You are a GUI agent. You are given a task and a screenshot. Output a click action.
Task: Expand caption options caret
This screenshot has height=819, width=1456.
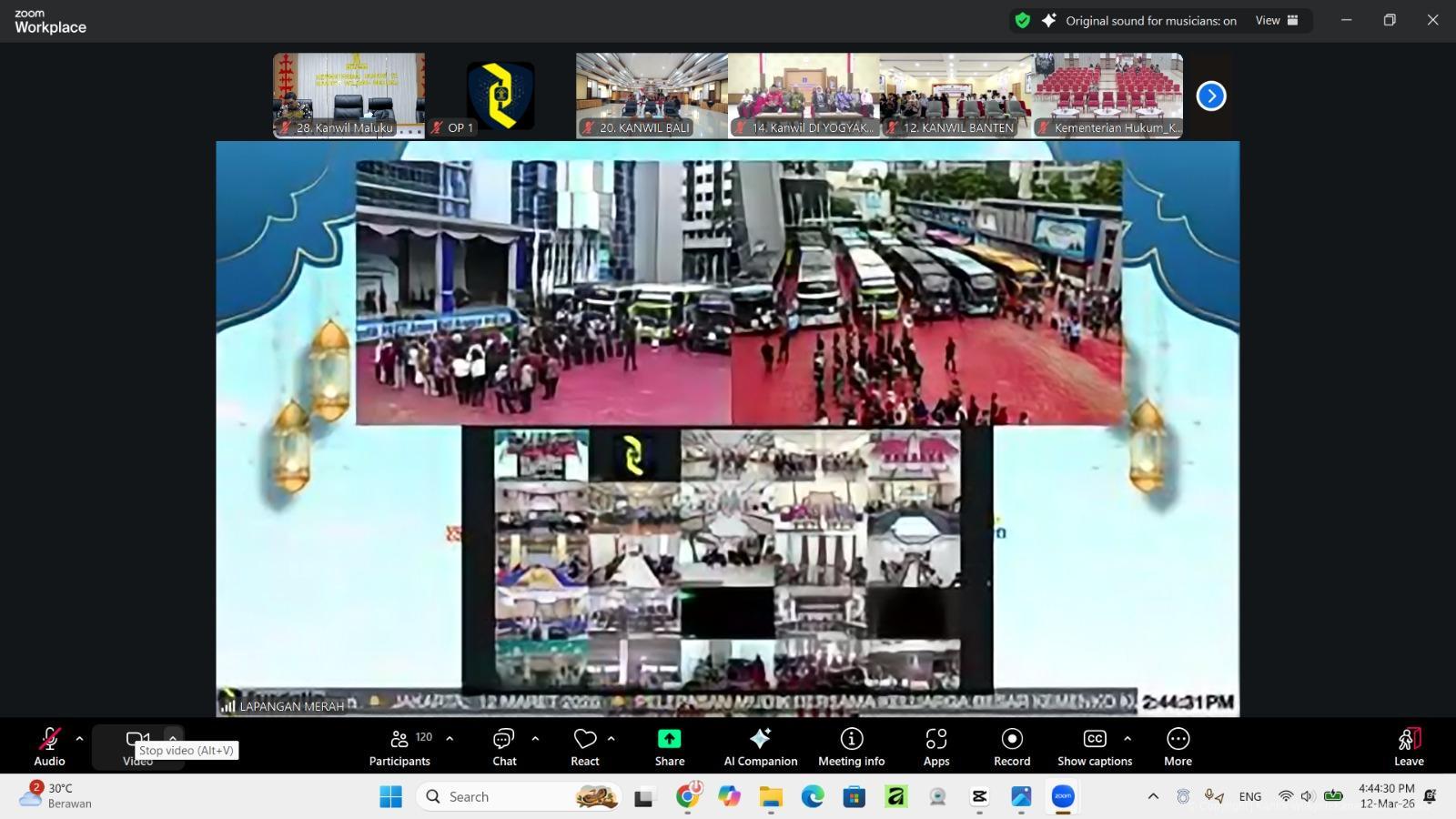click(1127, 739)
